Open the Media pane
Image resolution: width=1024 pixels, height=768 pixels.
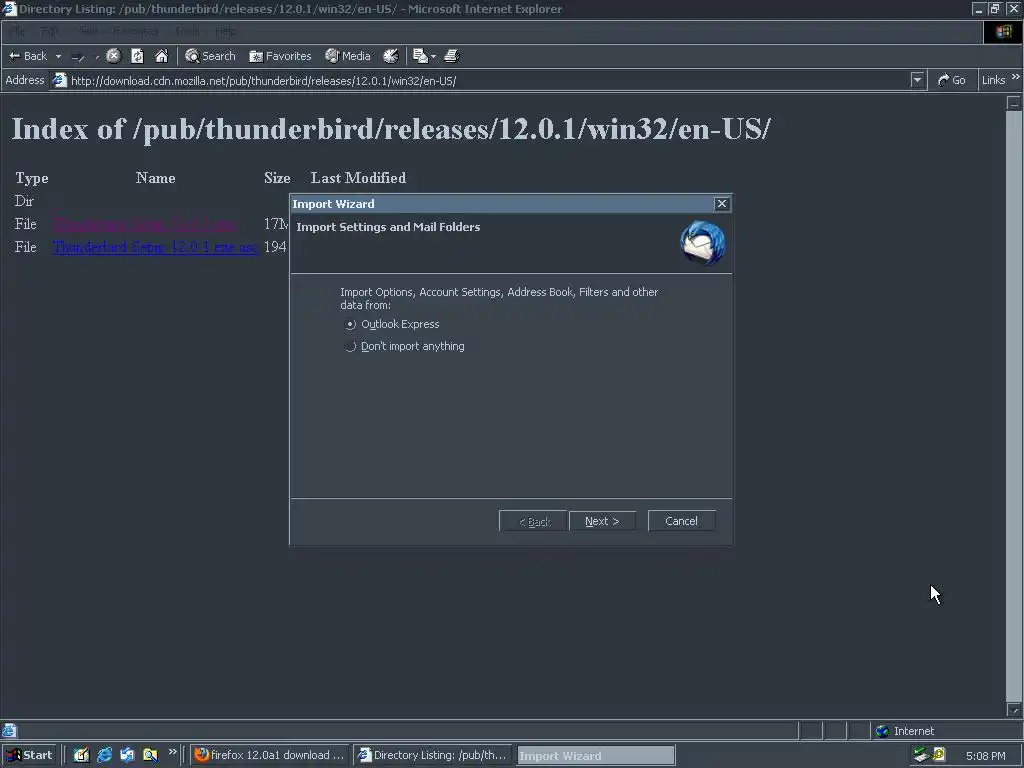coord(348,56)
